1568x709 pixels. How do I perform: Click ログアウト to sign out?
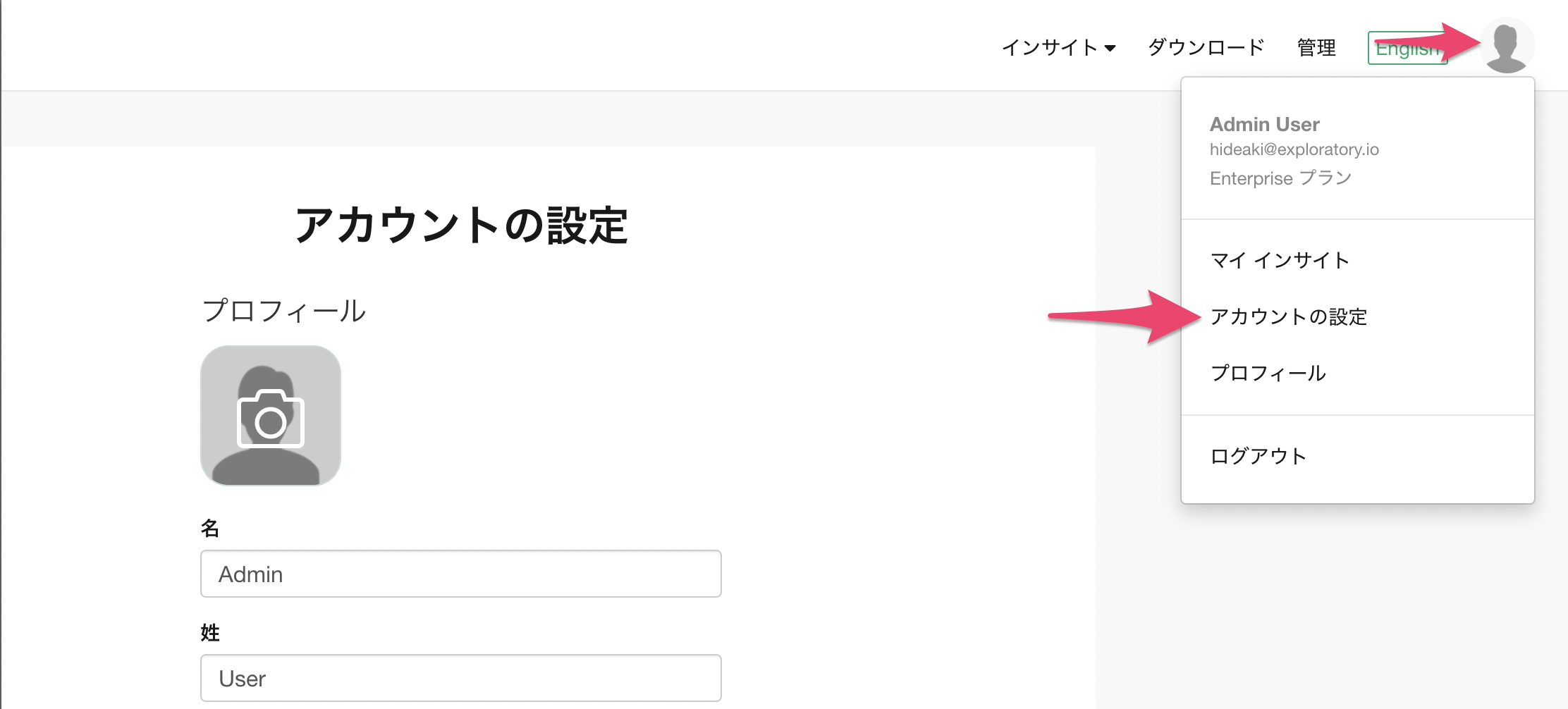(x=1258, y=456)
